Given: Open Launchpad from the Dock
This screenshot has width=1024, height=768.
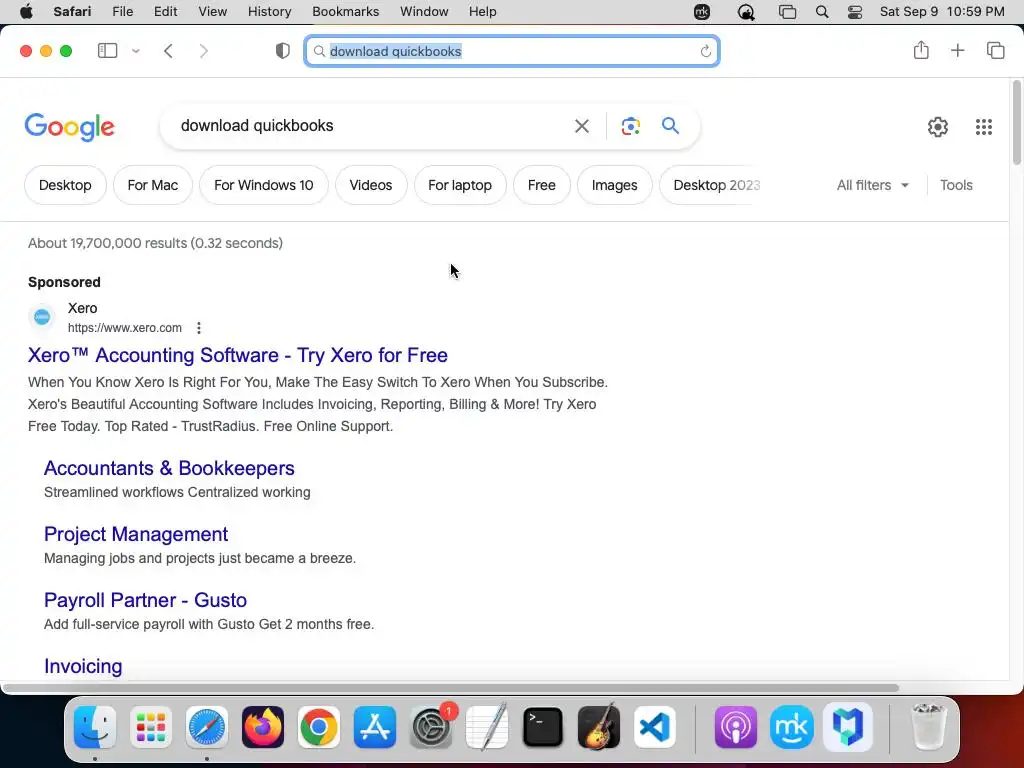Looking at the screenshot, I should (151, 727).
